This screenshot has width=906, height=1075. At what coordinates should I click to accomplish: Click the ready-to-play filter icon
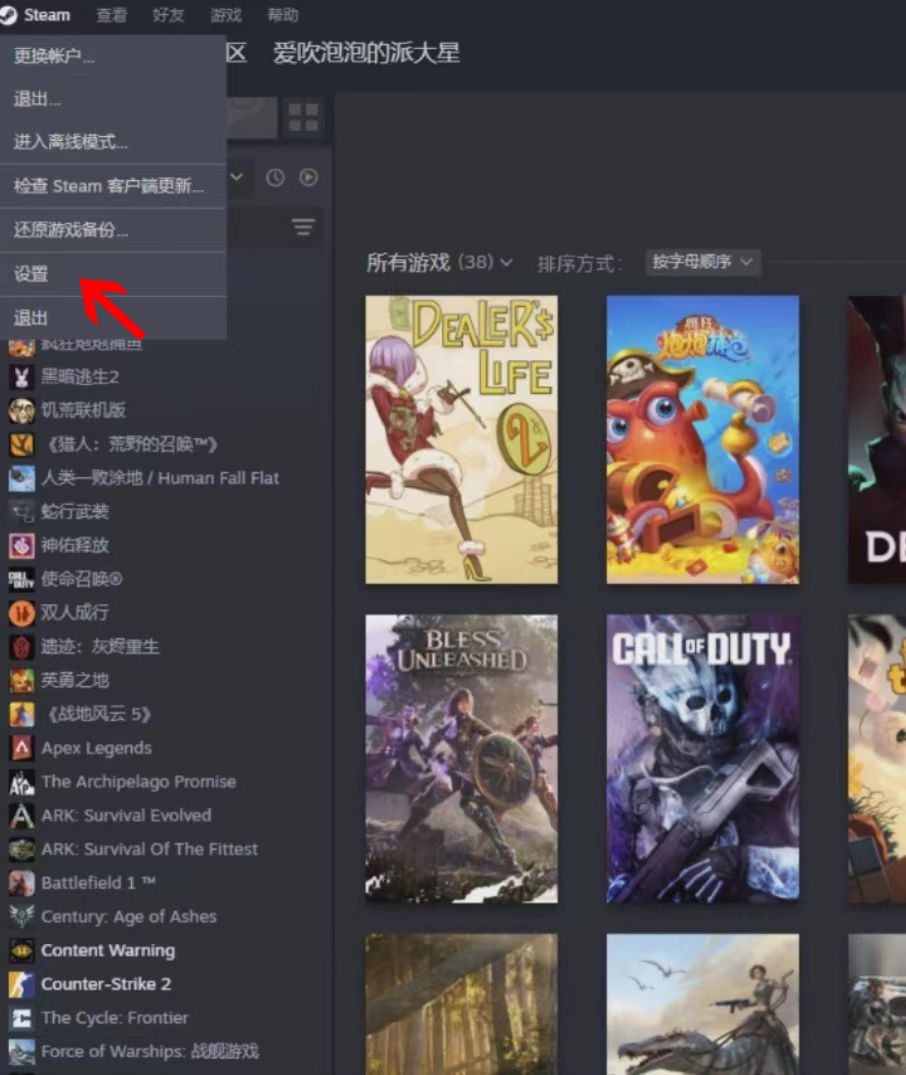(x=309, y=178)
